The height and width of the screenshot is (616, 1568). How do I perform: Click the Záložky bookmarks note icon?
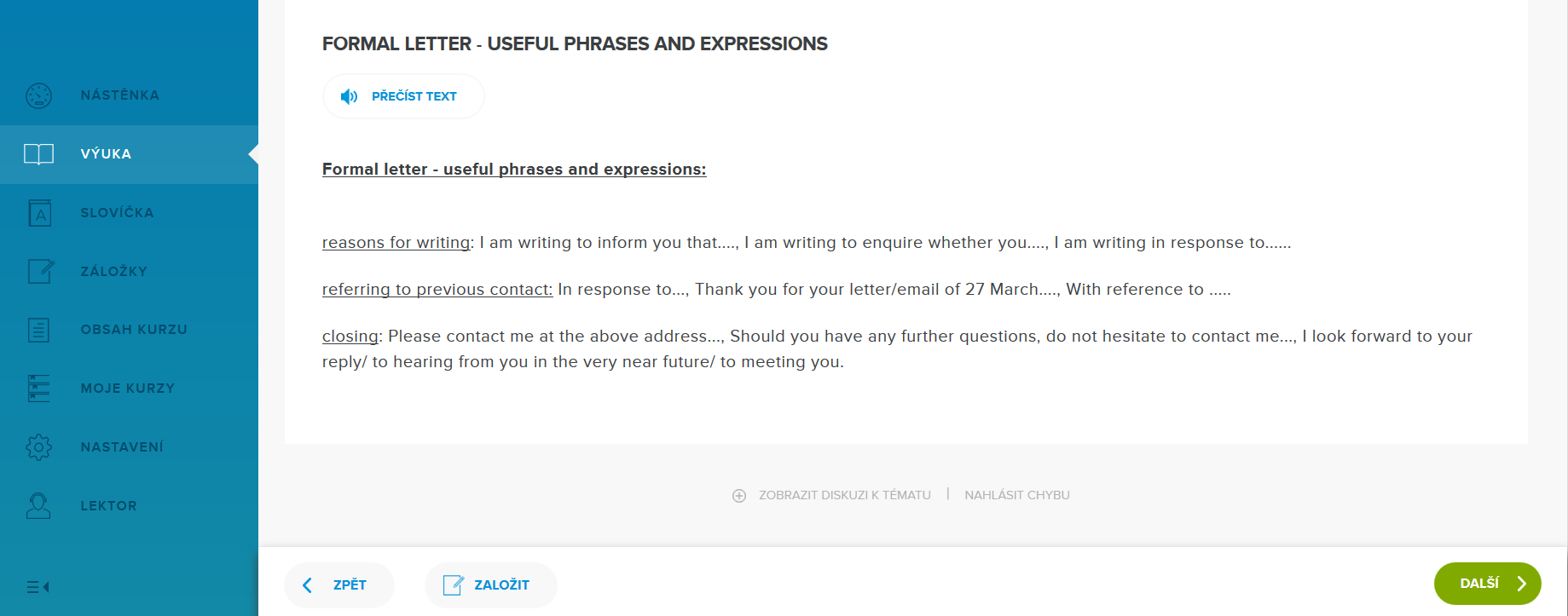40,271
